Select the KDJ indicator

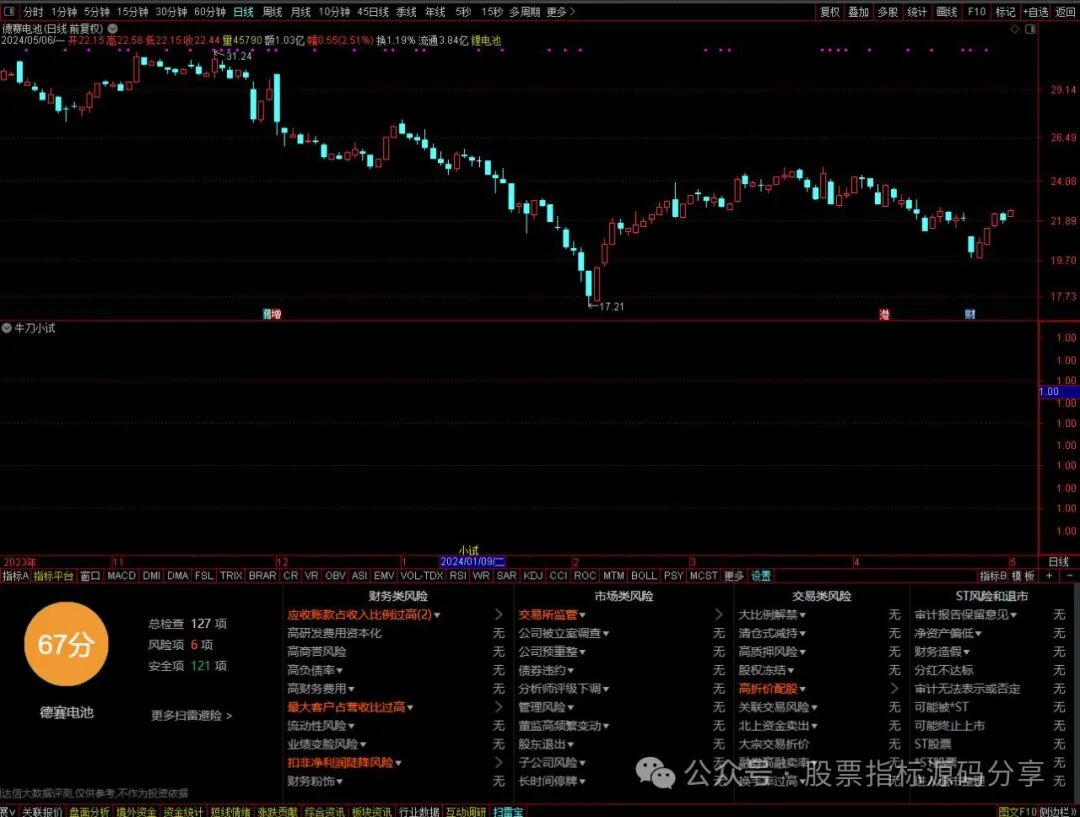coord(533,576)
